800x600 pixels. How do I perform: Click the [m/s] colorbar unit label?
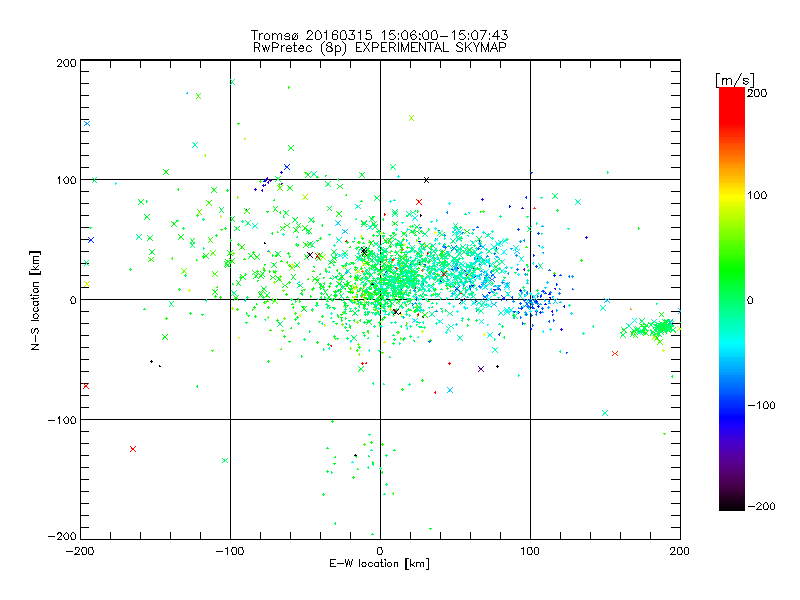click(x=734, y=80)
